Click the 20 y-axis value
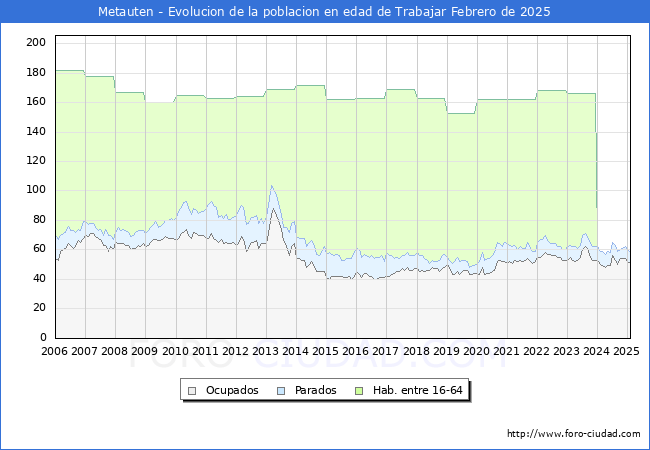The image size is (650, 450). pos(39,307)
